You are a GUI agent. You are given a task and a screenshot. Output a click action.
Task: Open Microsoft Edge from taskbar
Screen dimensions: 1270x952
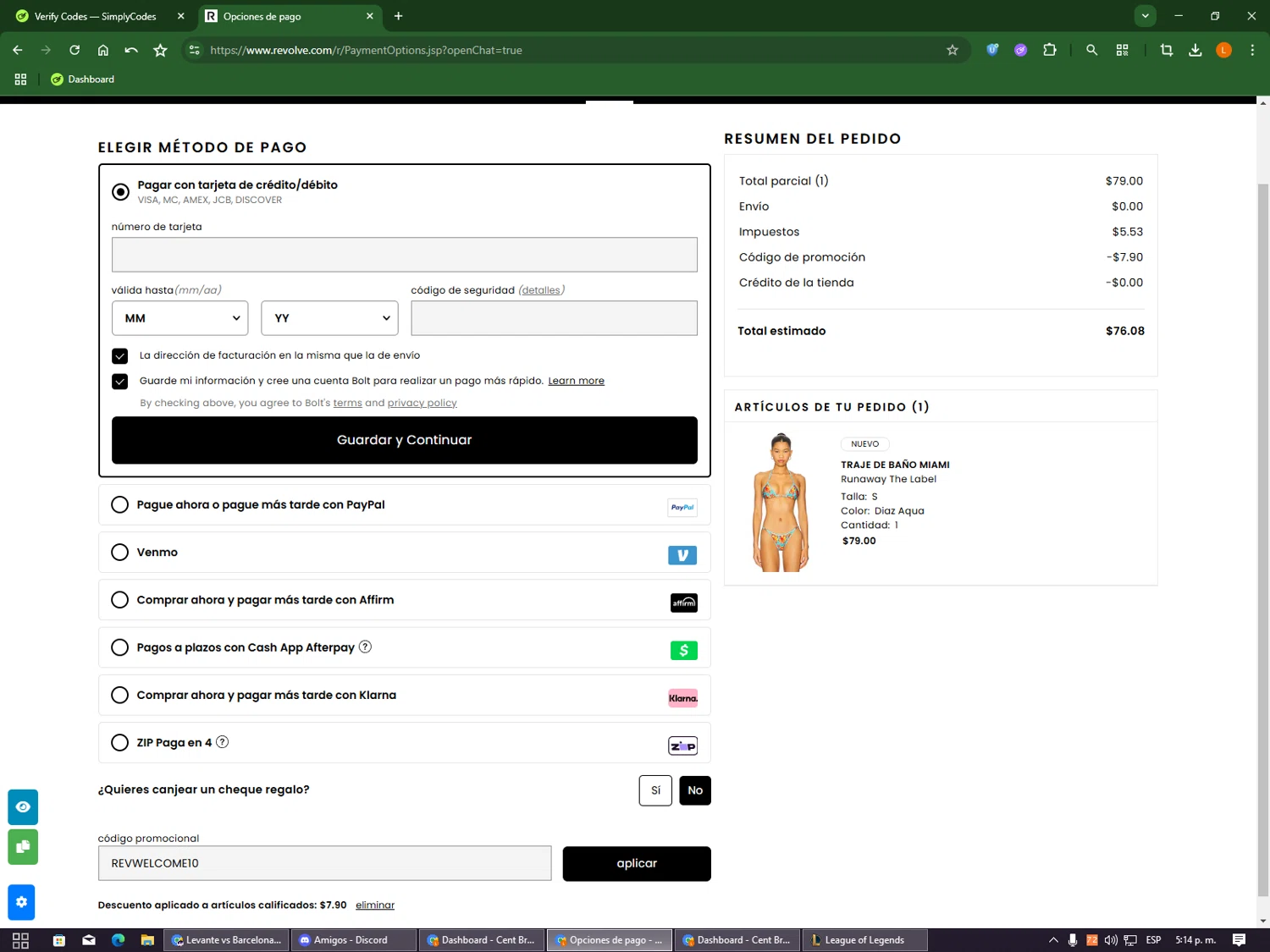pos(118,940)
